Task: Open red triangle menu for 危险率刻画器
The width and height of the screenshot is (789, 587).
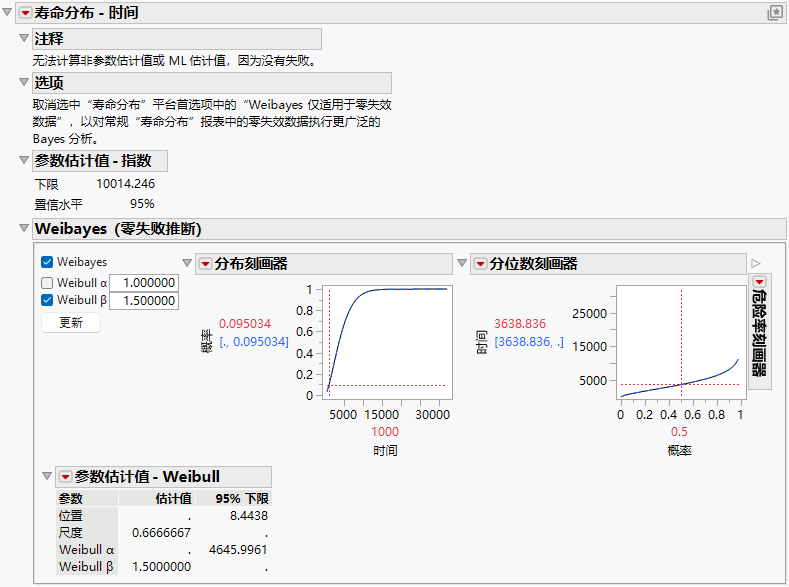Action: (x=759, y=282)
